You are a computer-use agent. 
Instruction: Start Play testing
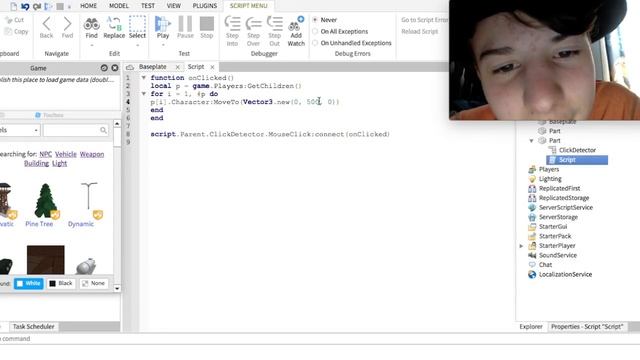click(x=163, y=24)
